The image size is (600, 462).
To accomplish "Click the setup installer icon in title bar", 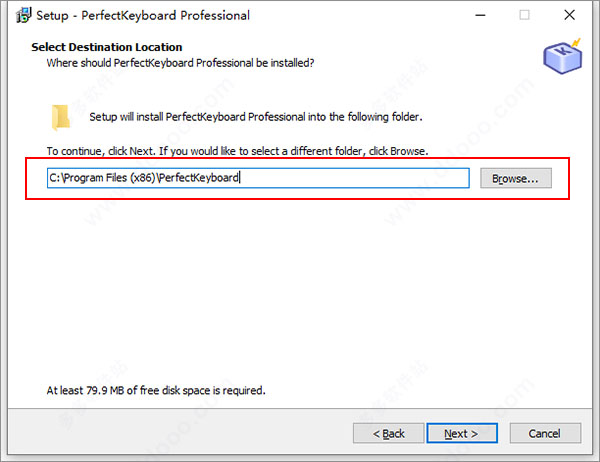I will point(23,15).
